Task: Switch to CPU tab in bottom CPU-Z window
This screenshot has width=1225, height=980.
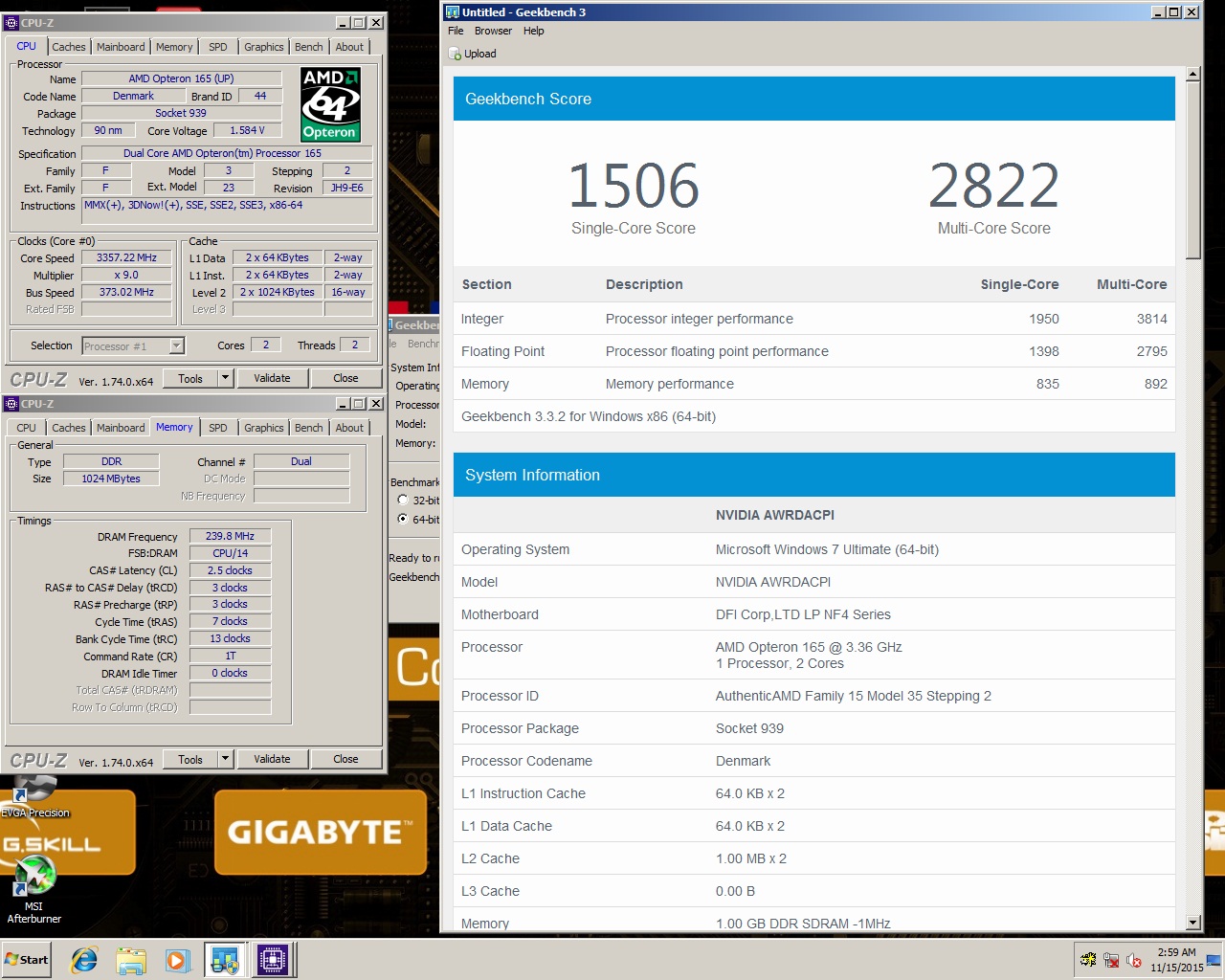Action: [x=27, y=428]
